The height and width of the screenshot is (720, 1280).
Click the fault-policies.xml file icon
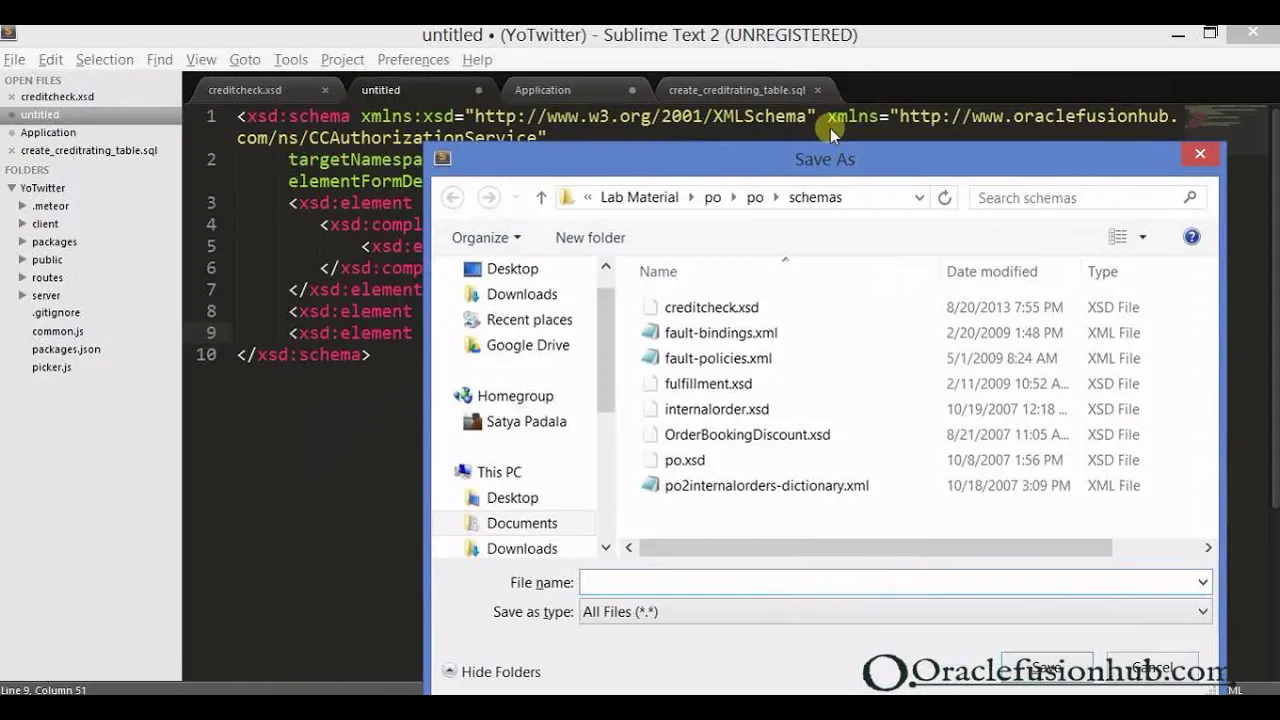[x=650, y=358]
